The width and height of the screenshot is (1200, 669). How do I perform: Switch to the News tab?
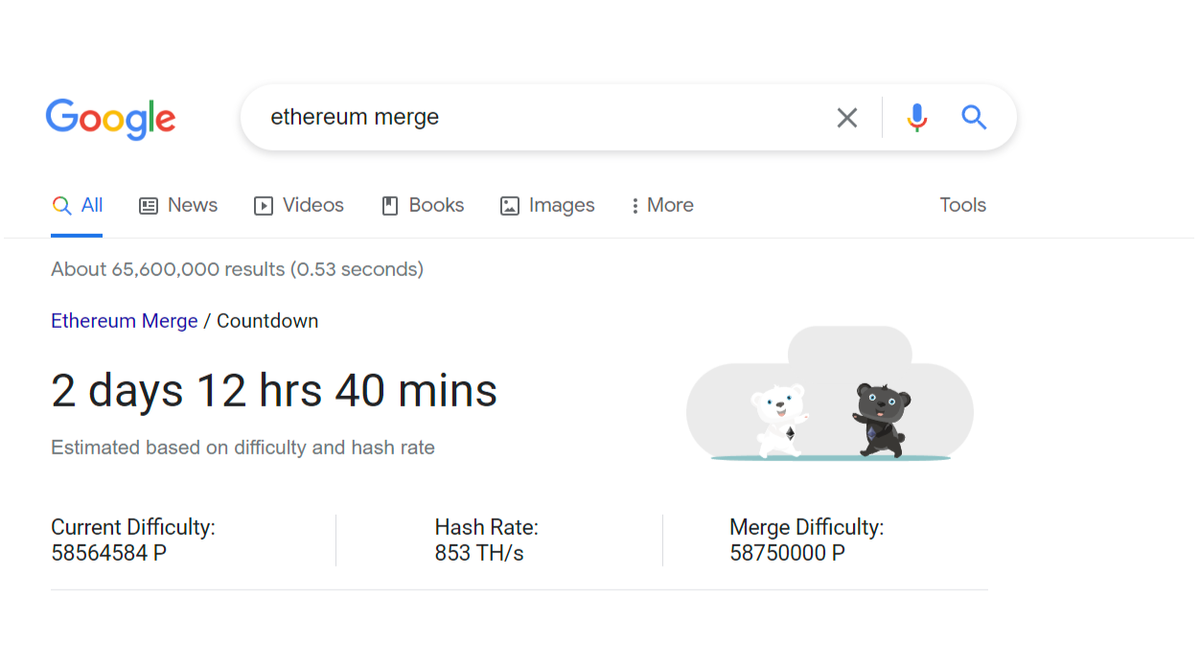[x=192, y=205]
